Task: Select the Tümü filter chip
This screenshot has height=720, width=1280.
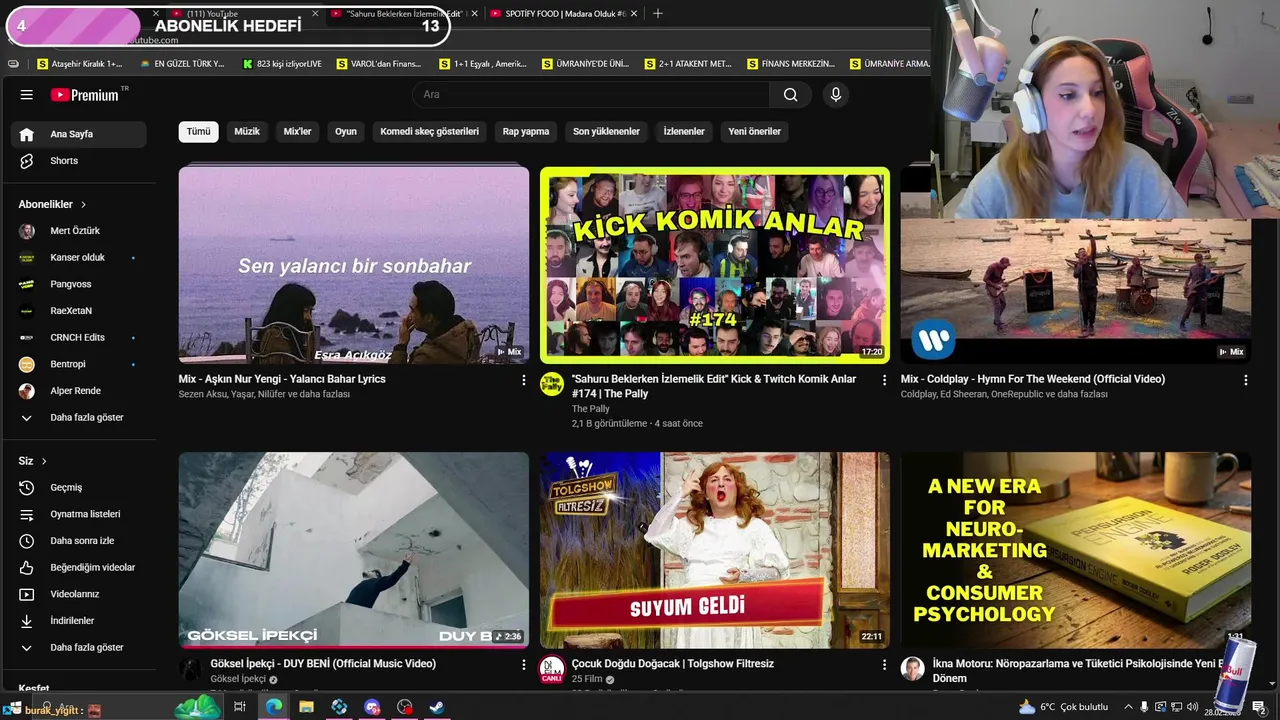Action: tap(198, 132)
